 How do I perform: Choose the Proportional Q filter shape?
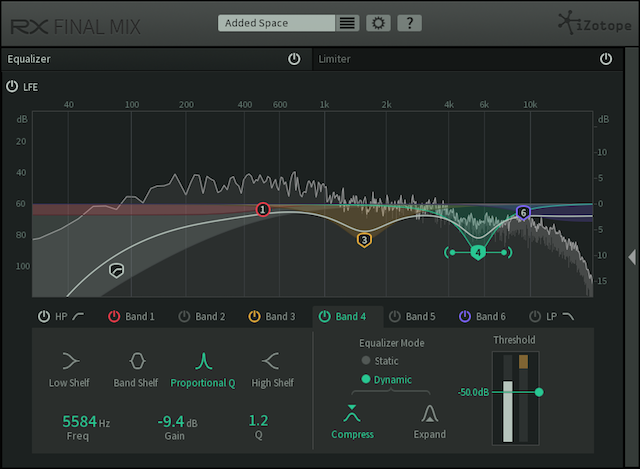204,361
